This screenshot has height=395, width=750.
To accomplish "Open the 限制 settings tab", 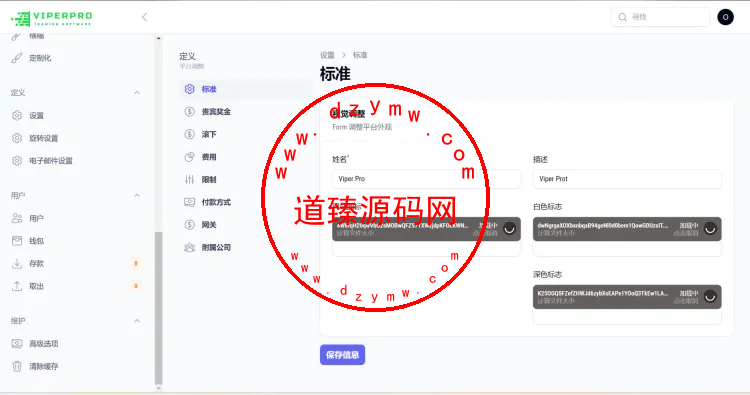I will [245, 179].
